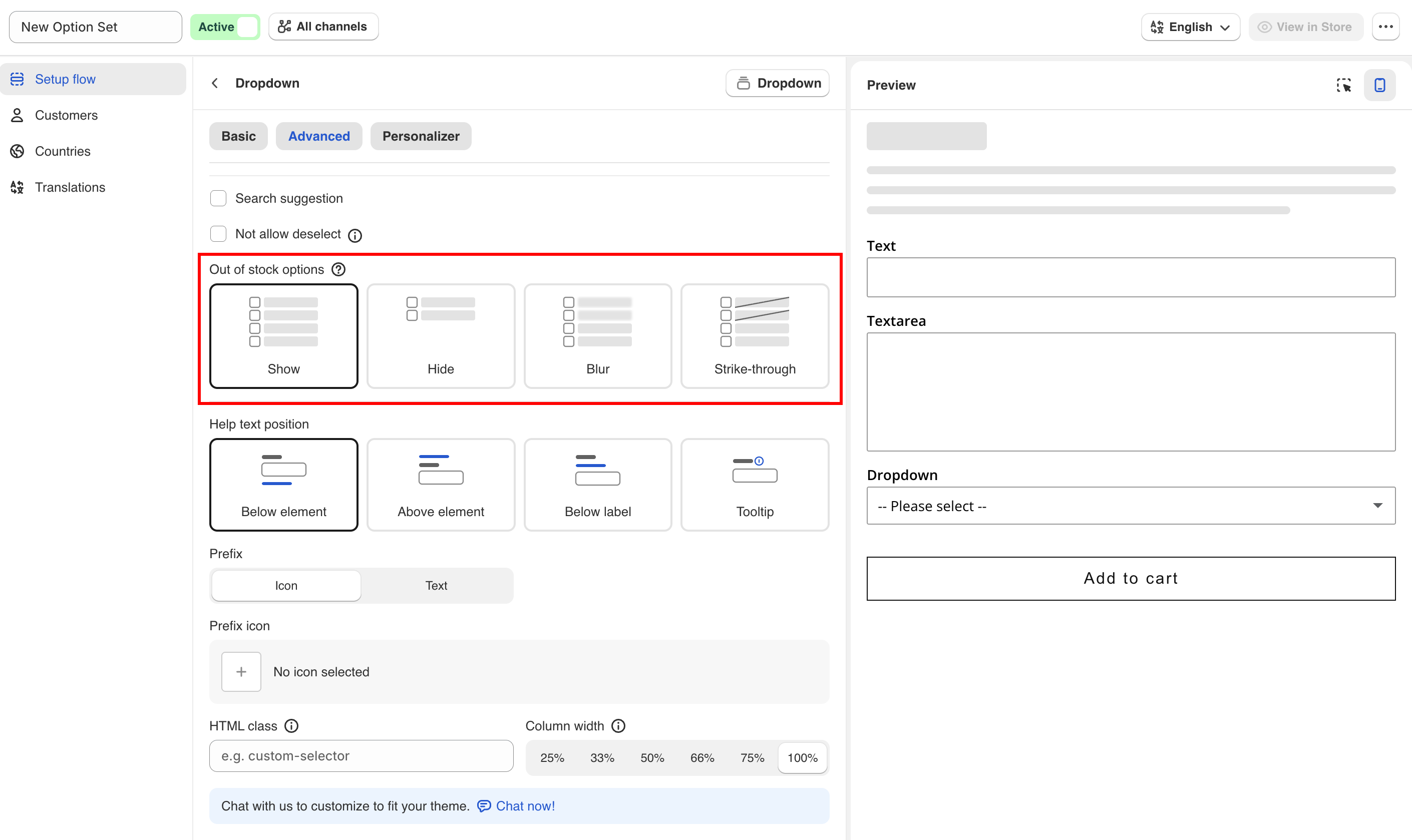
Task: Open Setup flow in sidebar
Action: pyautogui.click(x=93, y=79)
